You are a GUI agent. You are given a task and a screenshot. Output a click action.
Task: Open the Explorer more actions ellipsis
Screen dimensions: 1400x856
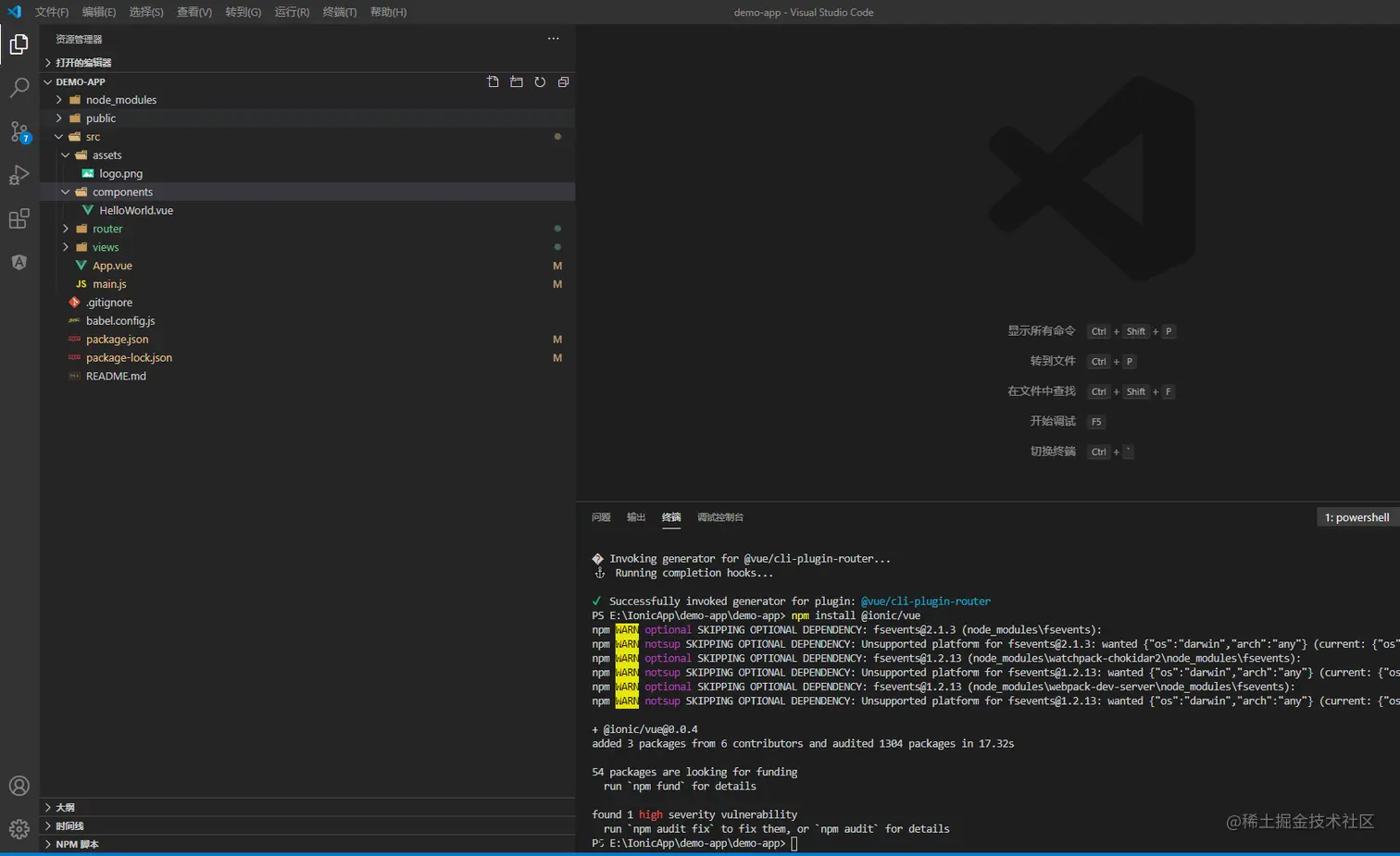pyautogui.click(x=554, y=39)
